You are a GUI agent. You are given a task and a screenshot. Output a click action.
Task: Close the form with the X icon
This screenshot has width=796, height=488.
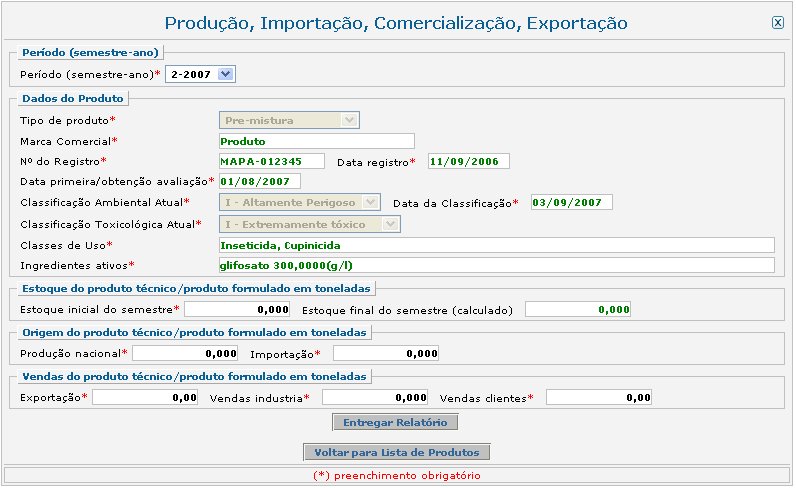pyautogui.click(x=778, y=23)
